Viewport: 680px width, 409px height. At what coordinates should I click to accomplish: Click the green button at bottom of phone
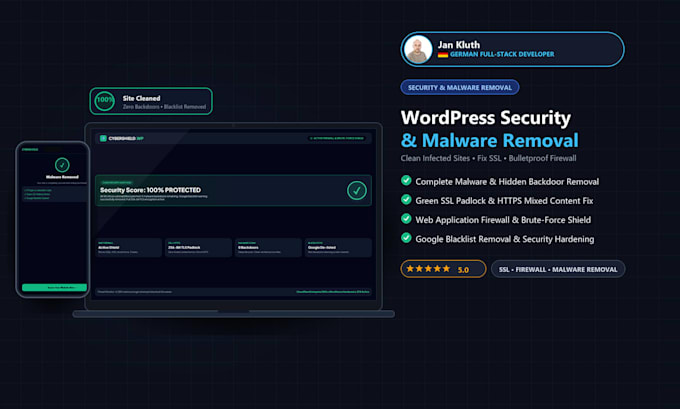(x=55, y=288)
